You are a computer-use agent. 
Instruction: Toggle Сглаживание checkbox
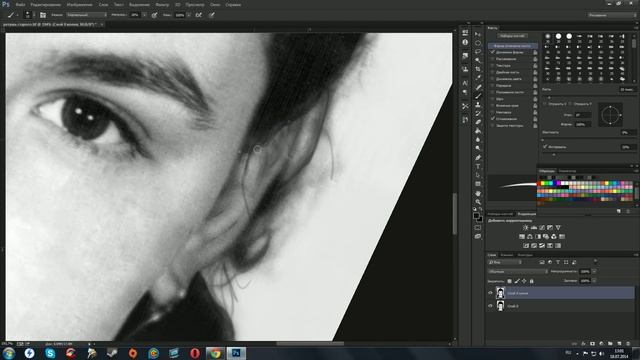click(x=492, y=119)
